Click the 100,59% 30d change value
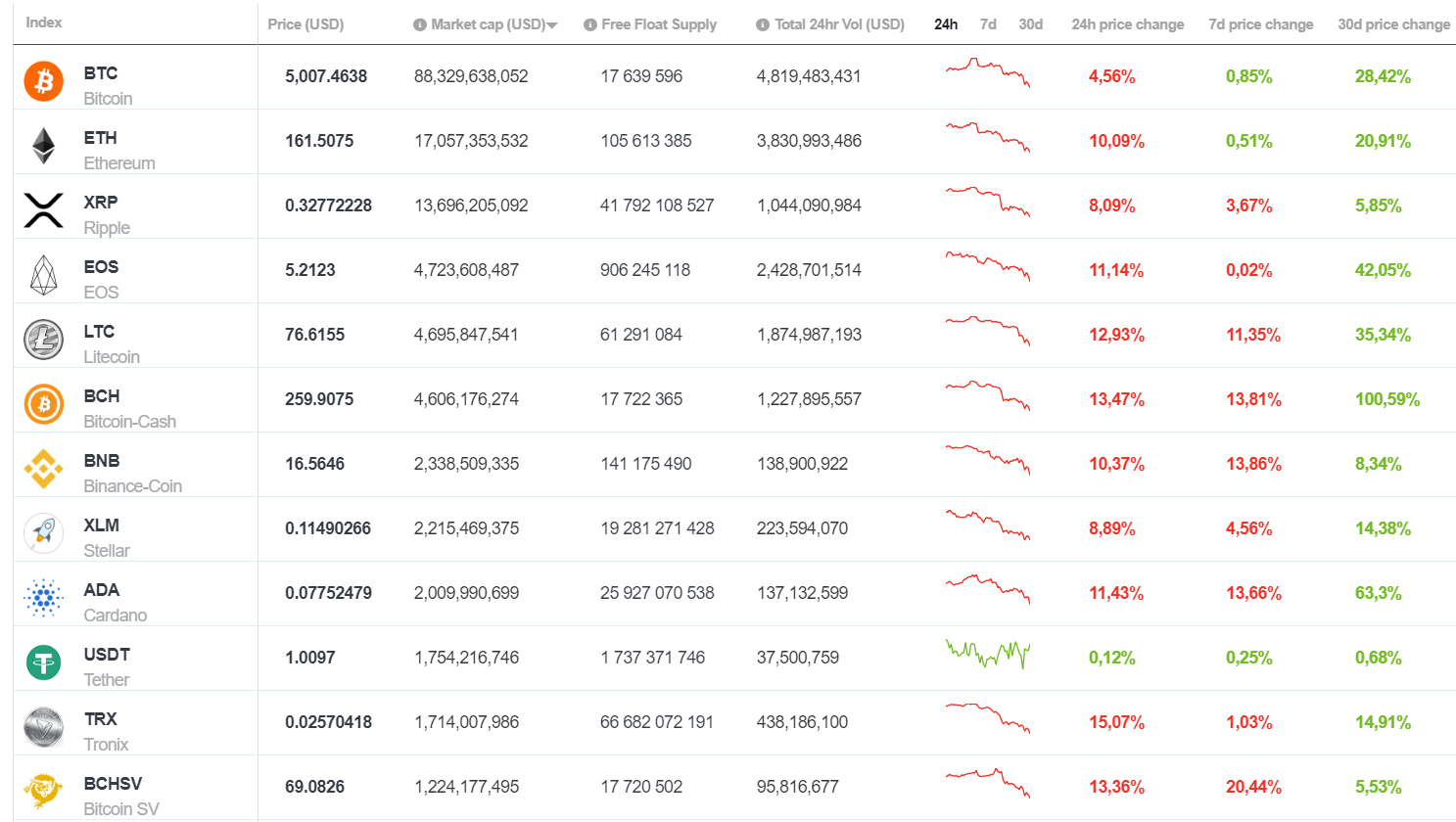1456x822 pixels. (x=1387, y=399)
